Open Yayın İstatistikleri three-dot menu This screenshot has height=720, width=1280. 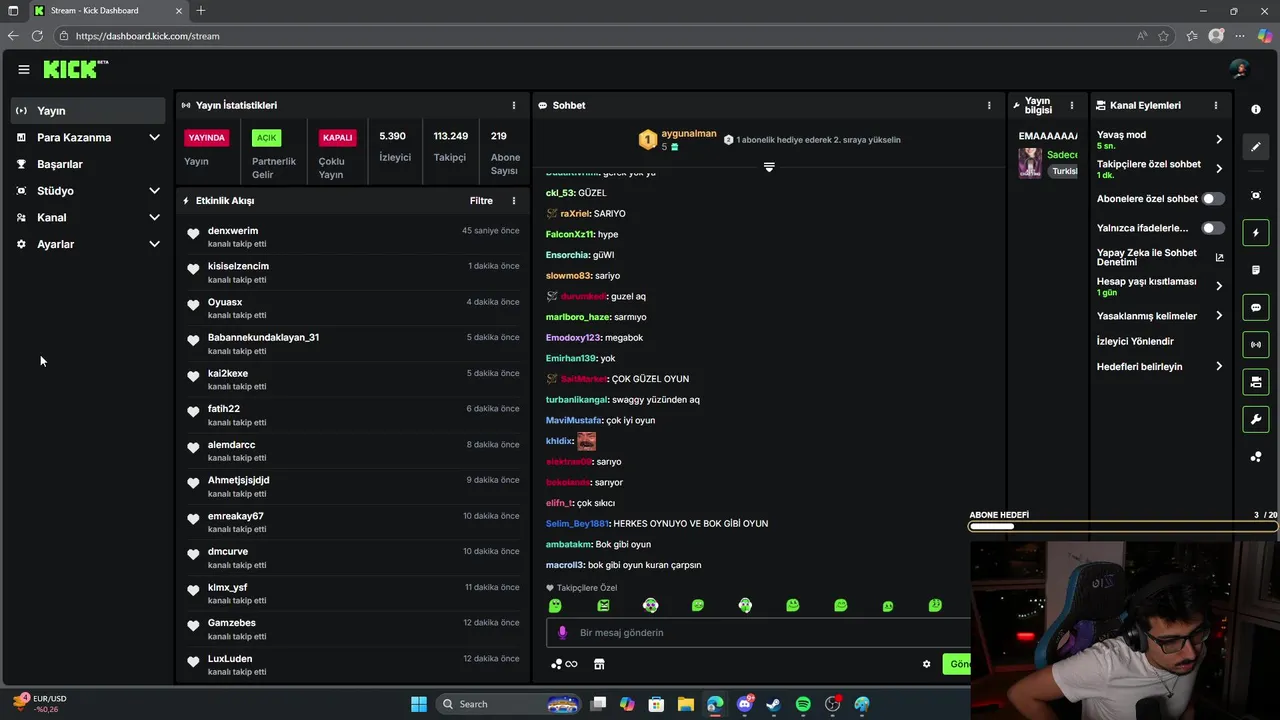click(x=514, y=105)
